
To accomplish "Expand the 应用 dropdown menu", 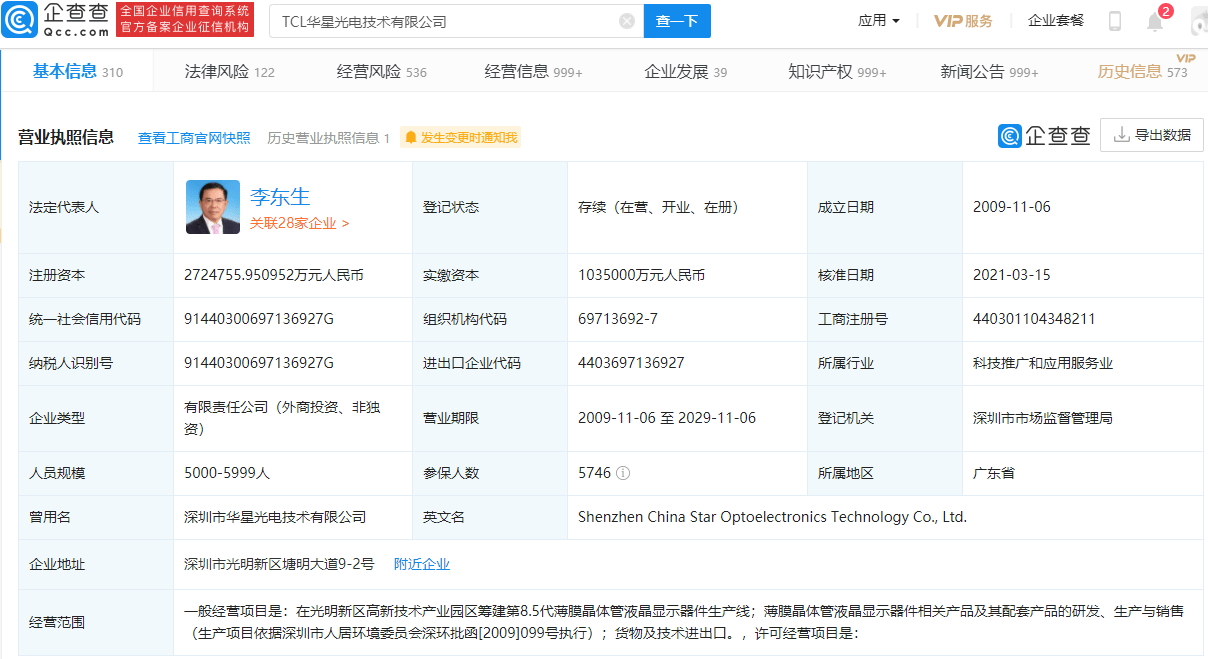I will 879,21.
